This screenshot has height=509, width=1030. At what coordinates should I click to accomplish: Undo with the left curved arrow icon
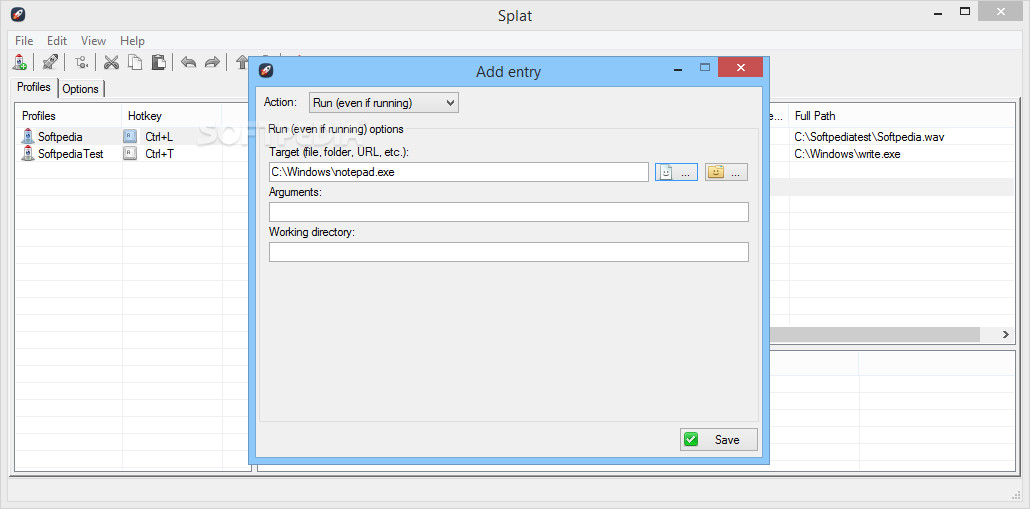point(189,62)
